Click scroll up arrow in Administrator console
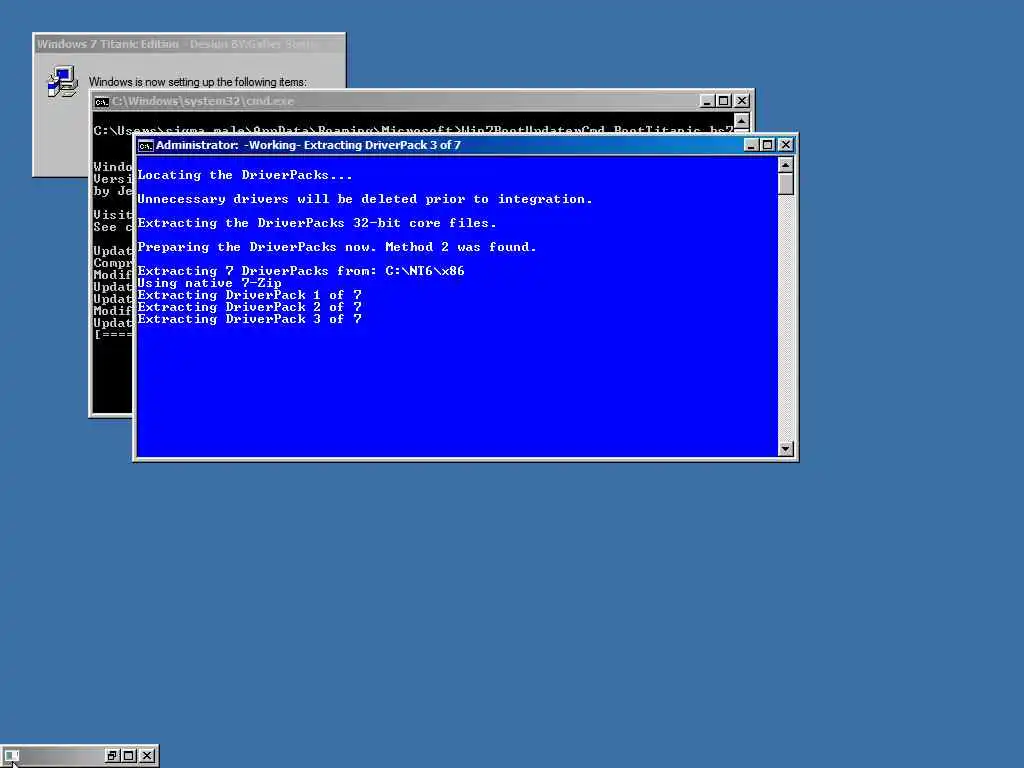The height and width of the screenshot is (768, 1024). 786,165
